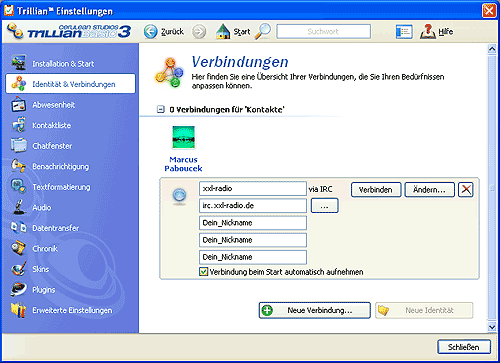Click the scrollbar down arrow
Screen dimensions: 500x363
coord(492,327)
